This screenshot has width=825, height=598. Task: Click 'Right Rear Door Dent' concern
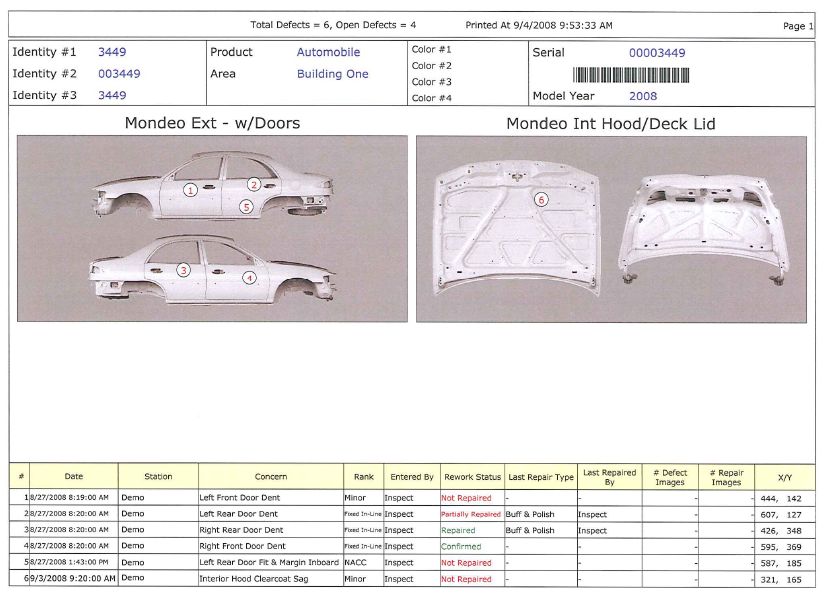241,530
